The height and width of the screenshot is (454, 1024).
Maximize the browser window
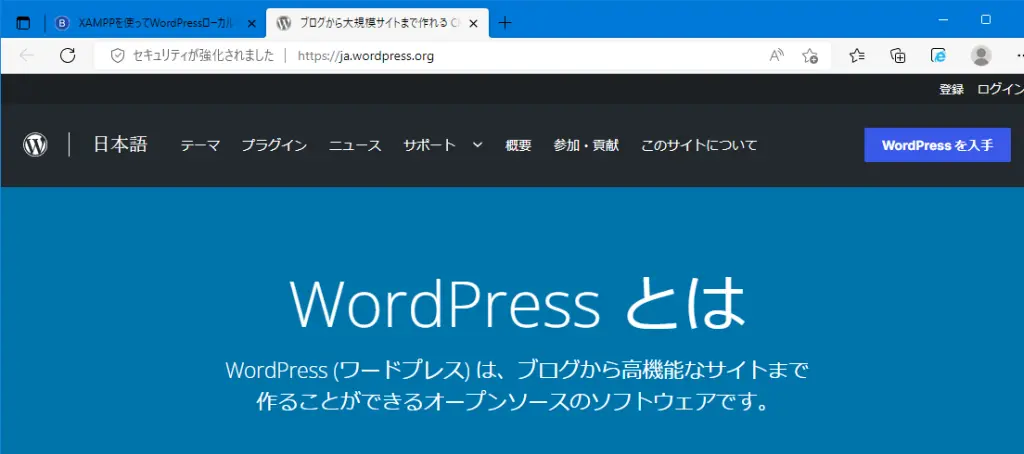(986, 20)
